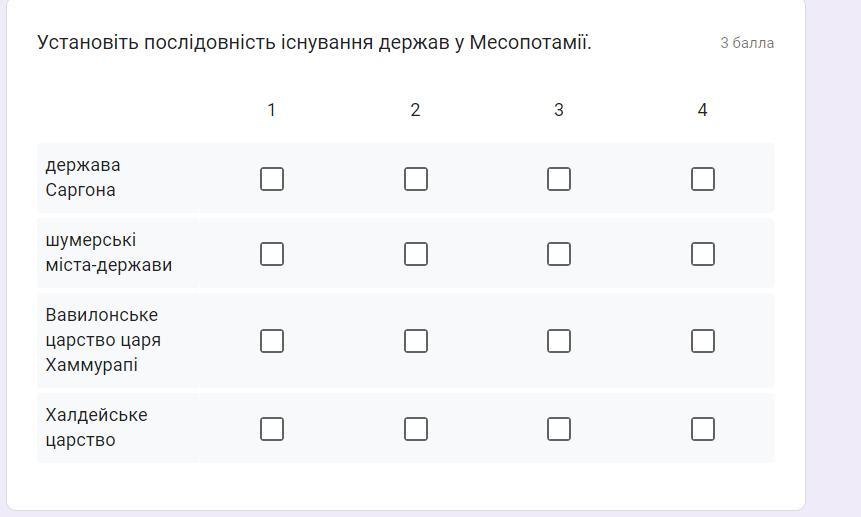Check column 2 for Вавилонське царство Хаммурапі
The width and height of the screenshot is (861, 517).
(x=415, y=341)
